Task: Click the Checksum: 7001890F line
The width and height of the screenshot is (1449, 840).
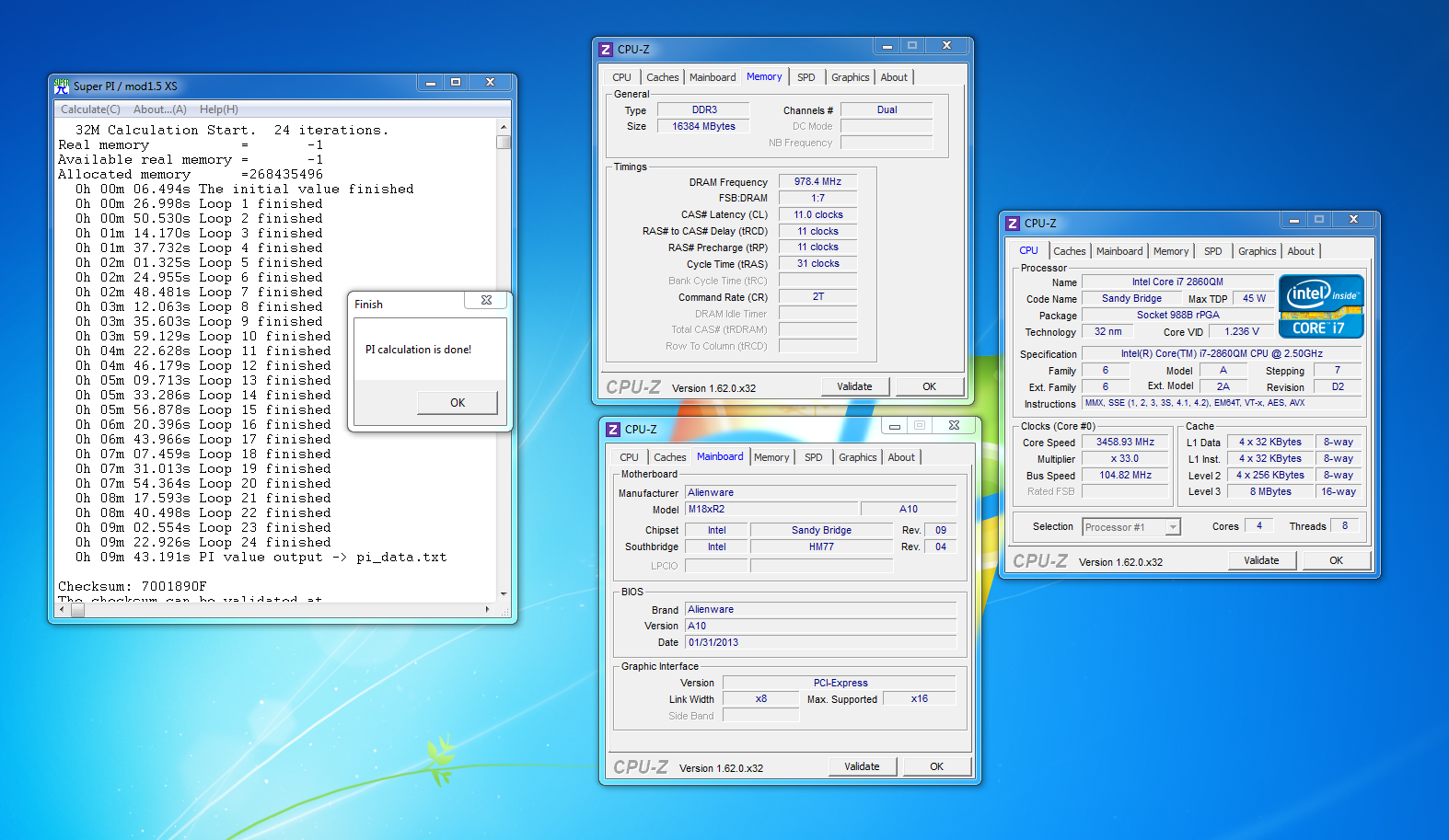Action: pos(133,586)
